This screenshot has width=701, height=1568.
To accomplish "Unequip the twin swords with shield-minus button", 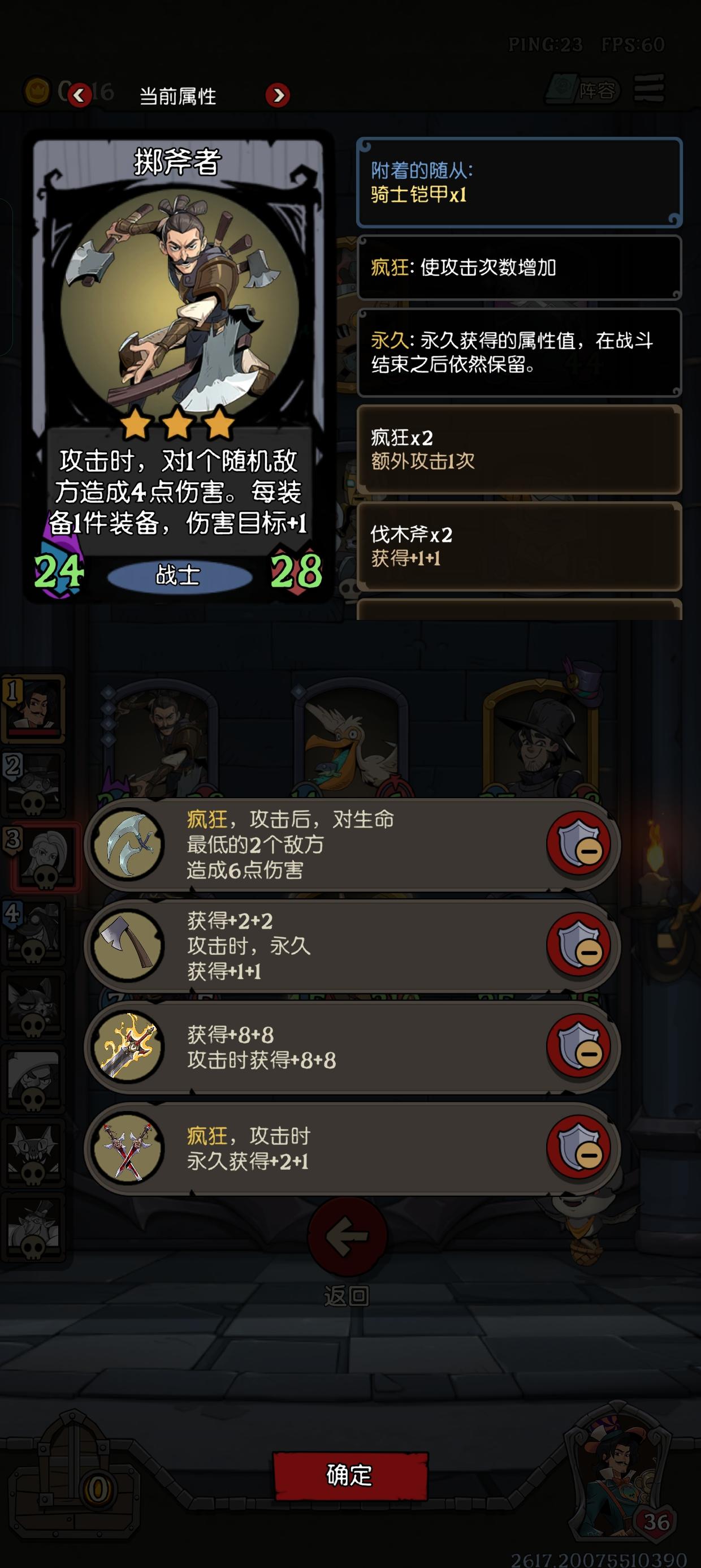I will click(578, 1147).
